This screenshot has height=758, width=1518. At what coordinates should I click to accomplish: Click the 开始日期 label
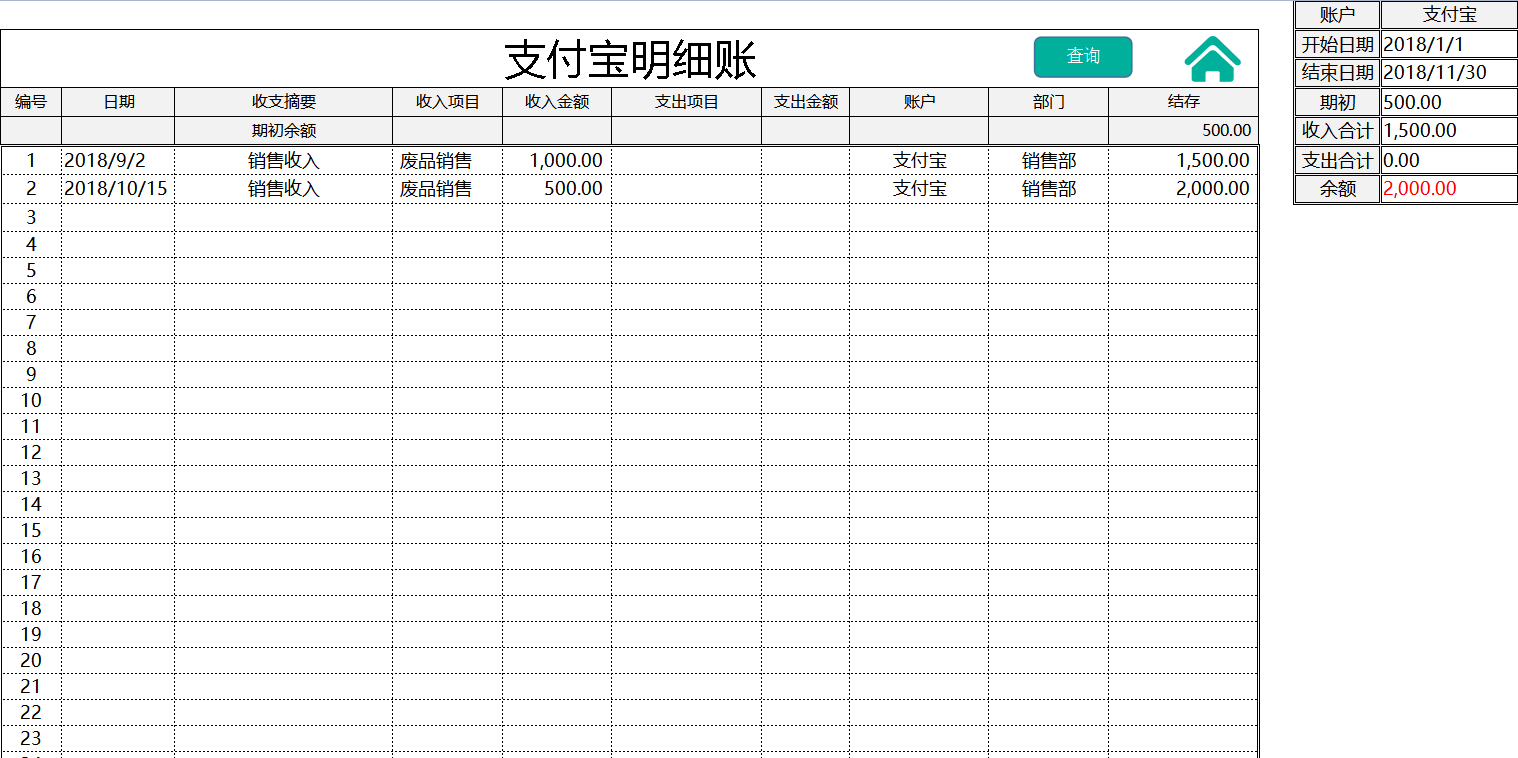1337,44
